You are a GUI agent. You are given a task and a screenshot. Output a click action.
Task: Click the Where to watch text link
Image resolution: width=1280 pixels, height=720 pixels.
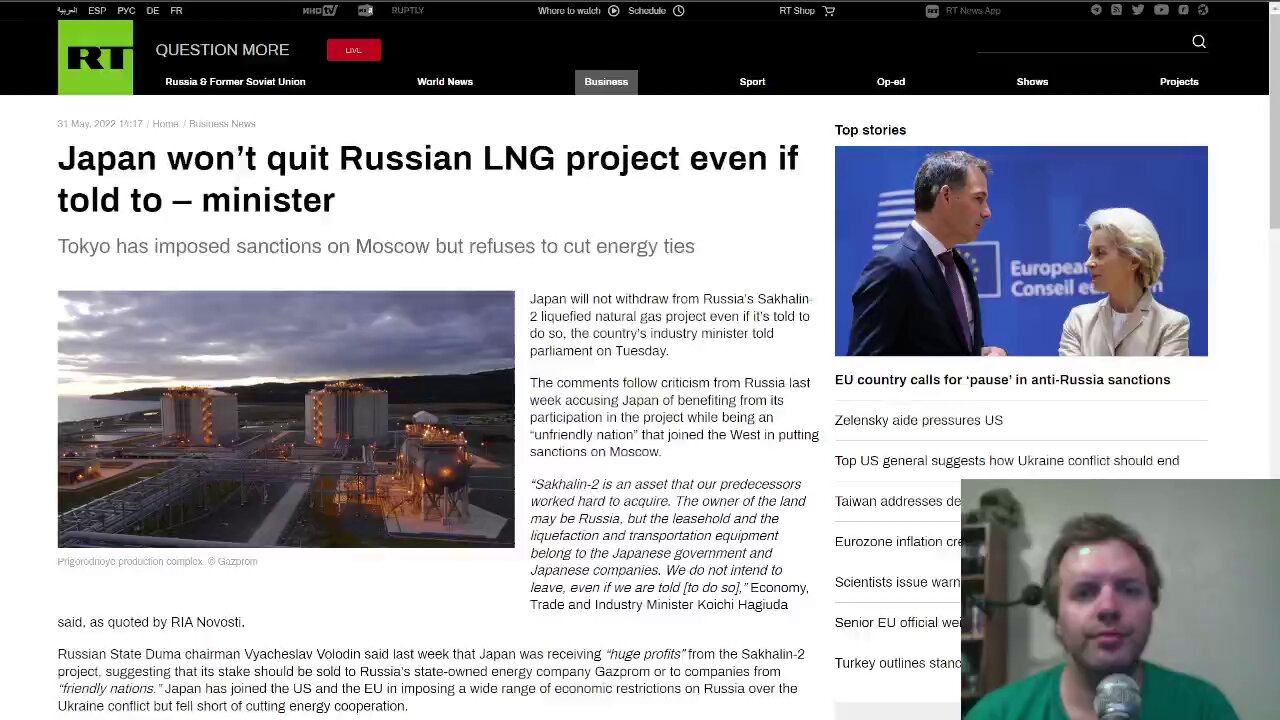[x=569, y=11]
